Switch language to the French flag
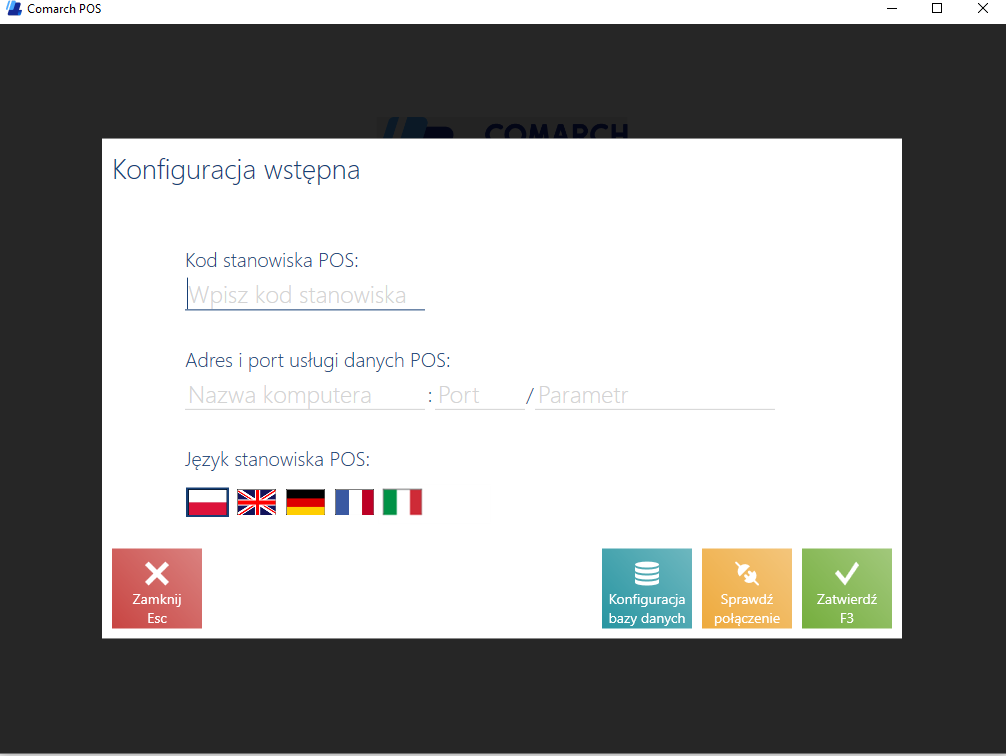 point(354,502)
